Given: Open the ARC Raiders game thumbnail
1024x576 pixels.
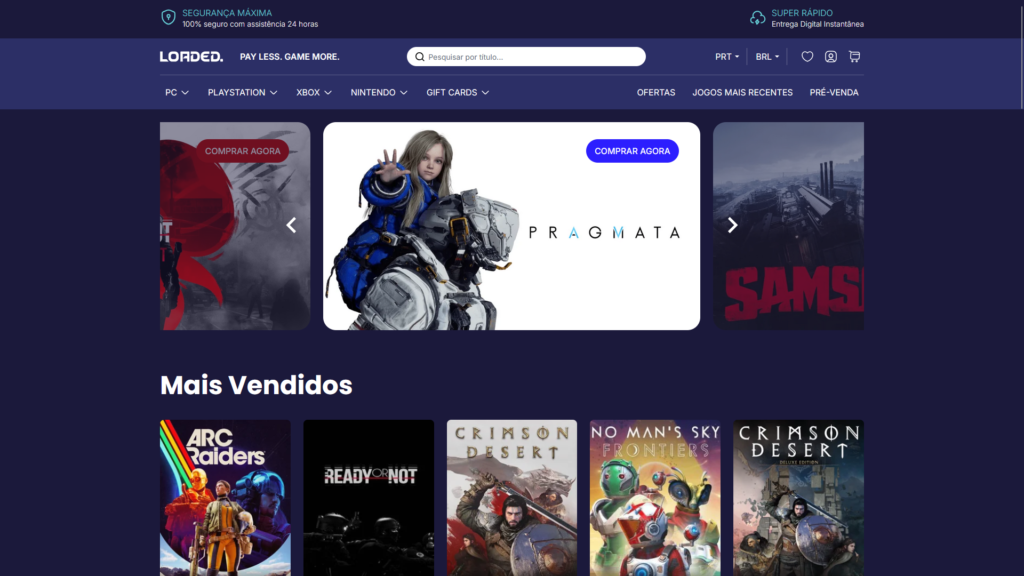Looking at the screenshot, I should click(x=225, y=497).
